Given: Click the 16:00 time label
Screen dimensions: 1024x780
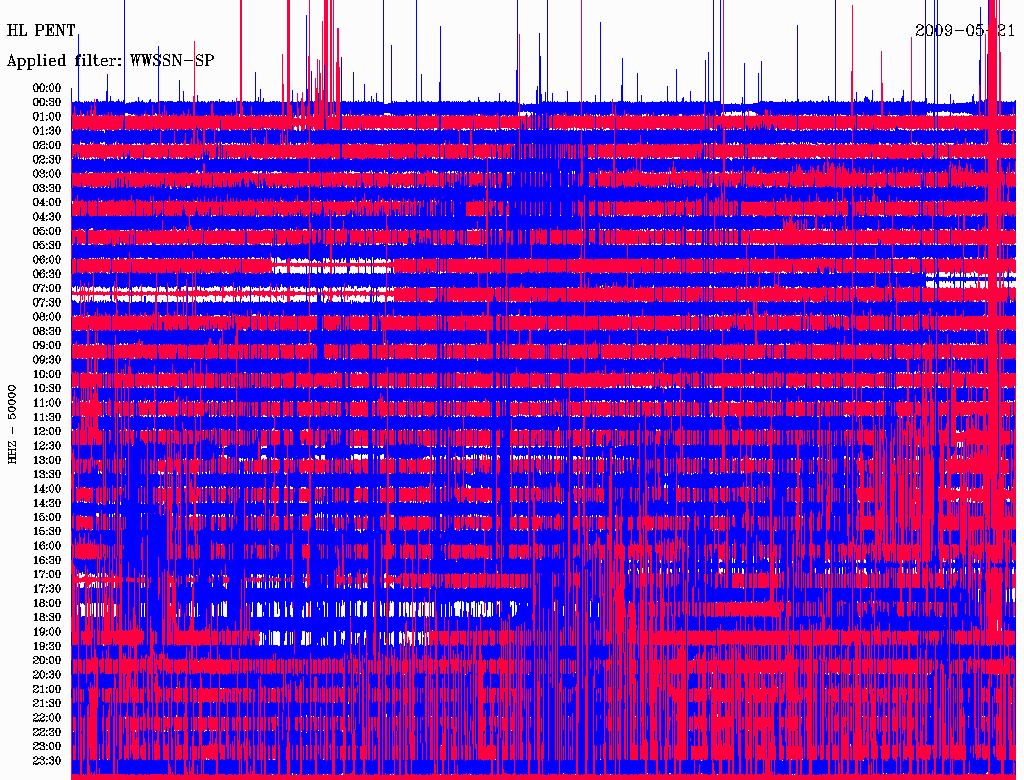Looking at the screenshot, I should [x=47, y=546].
